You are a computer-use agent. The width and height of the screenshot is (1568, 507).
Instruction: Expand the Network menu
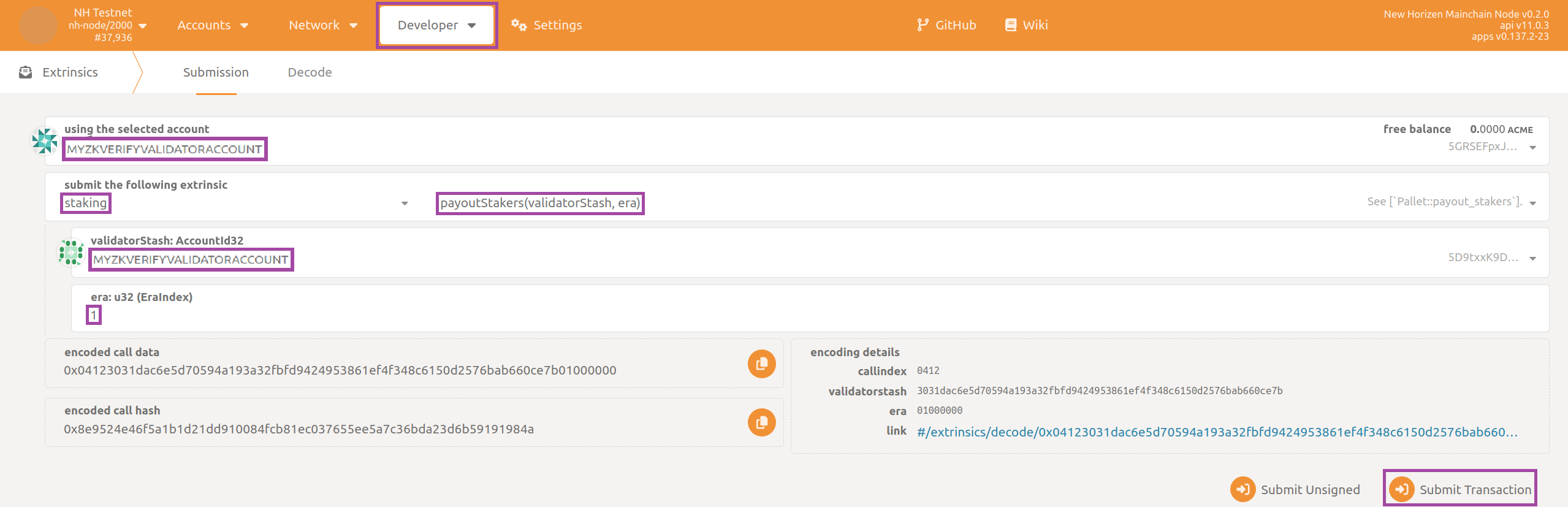[322, 25]
